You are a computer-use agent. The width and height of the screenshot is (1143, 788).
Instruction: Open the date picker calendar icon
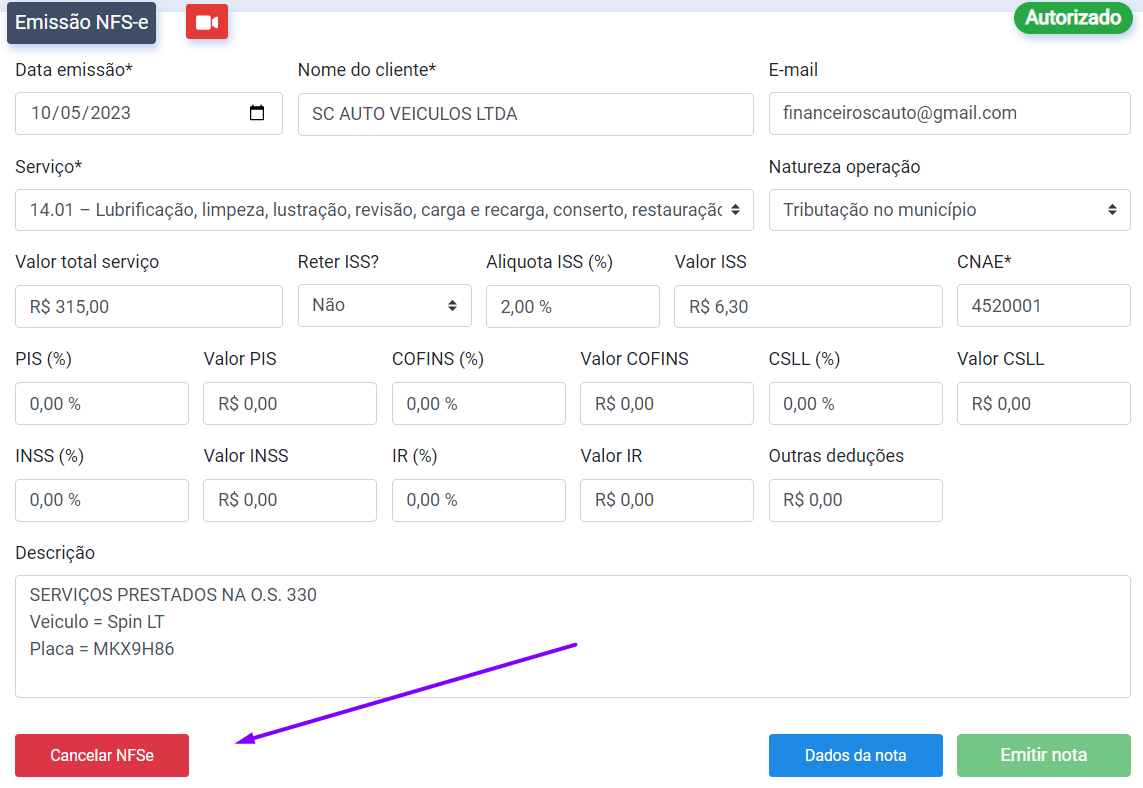tap(257, 113)
